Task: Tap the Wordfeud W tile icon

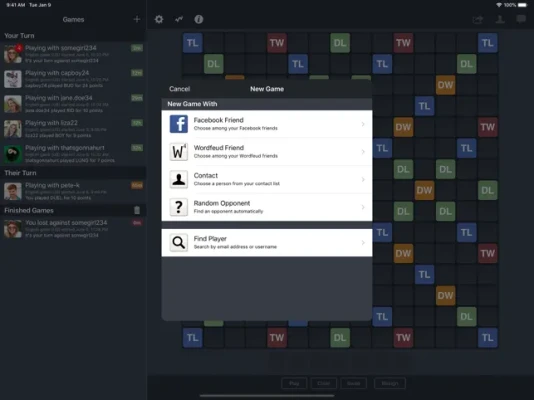Action: (x=179, y=151)
